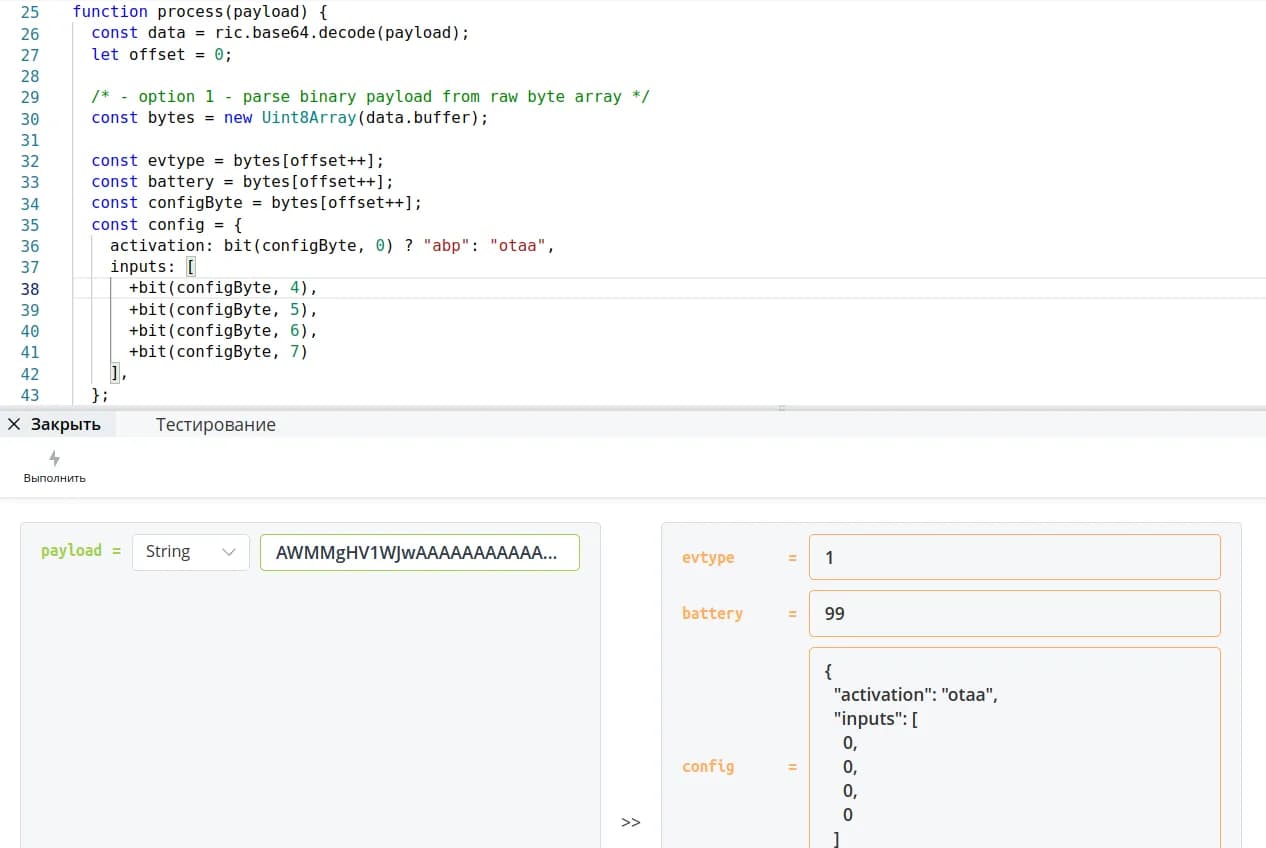Click the orange config output label

coord(708,767)
